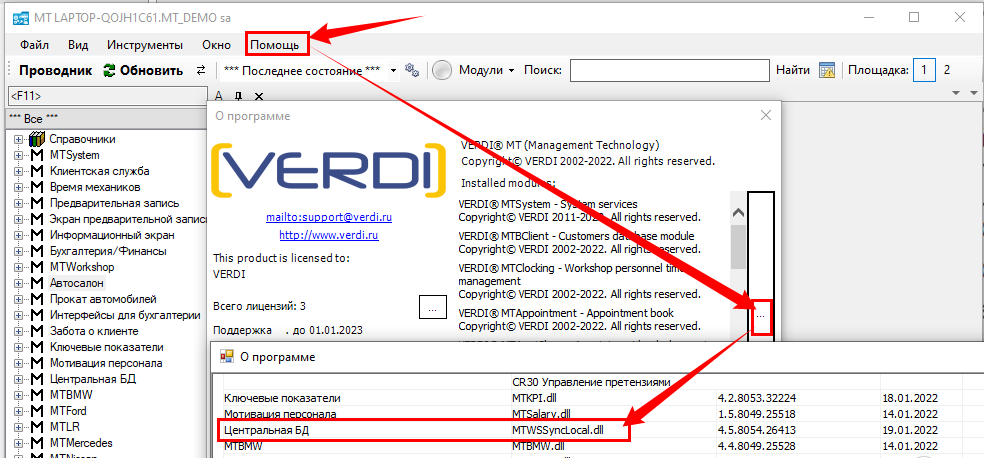
Task: Expand the Клиентская служба tree node
Action: pyautogui.click(x=18, y=171)
